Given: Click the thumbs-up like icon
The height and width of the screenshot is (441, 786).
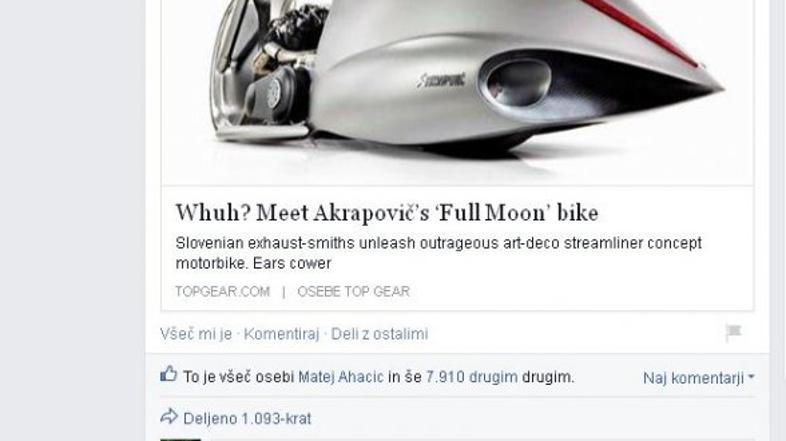Looking at the screenshot, I should (x=169, y=374).
